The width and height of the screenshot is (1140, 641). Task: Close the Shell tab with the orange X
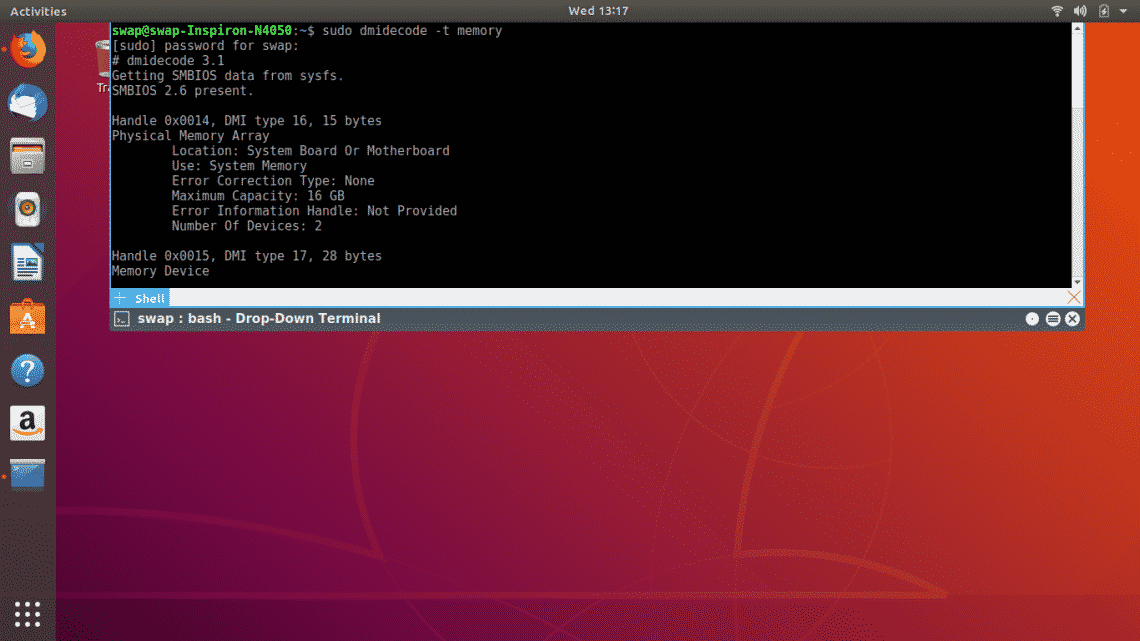pyautogui.click(x=1073, y=297)
